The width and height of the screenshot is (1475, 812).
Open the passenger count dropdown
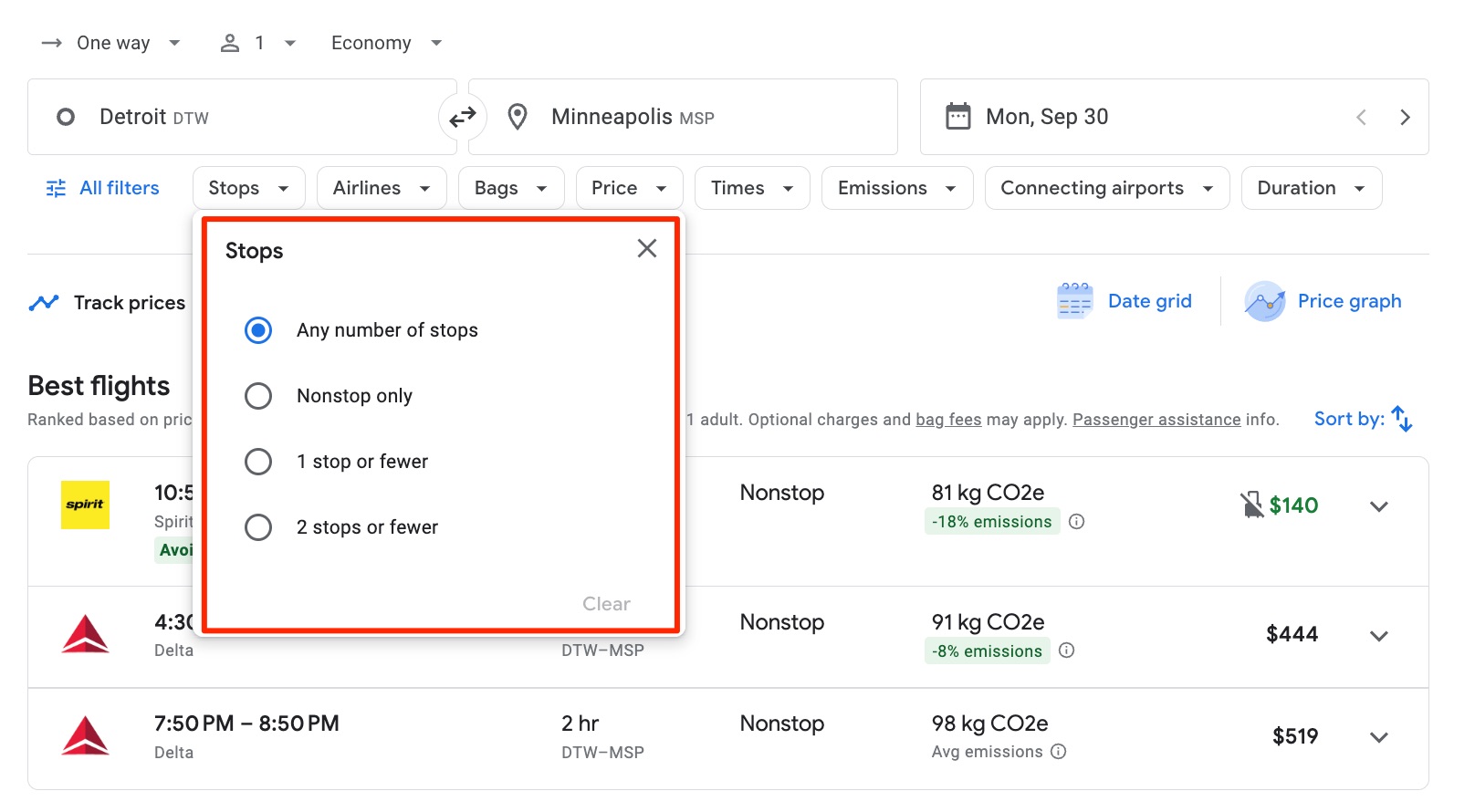258,43
